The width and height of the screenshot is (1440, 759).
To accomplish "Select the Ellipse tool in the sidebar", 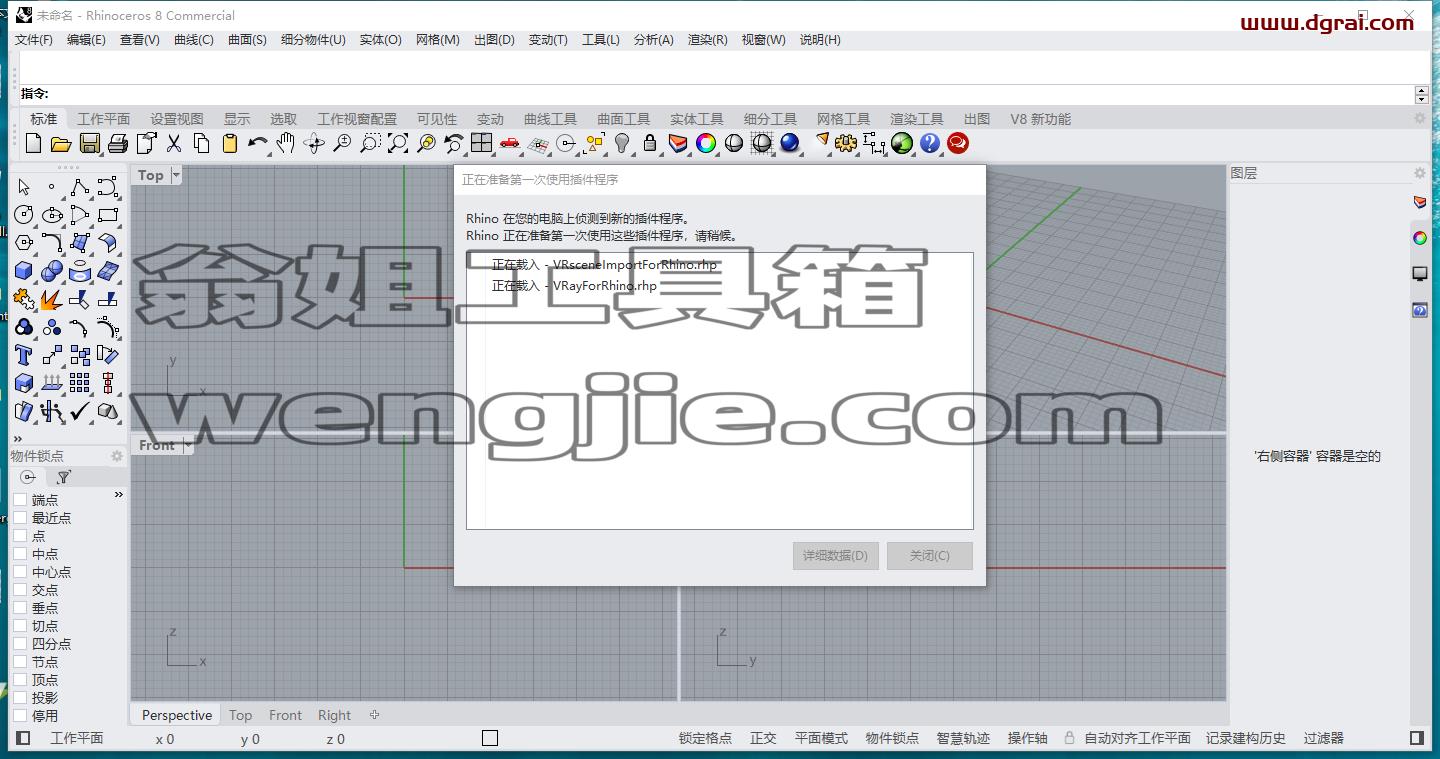I will click(x=52, y=215).
